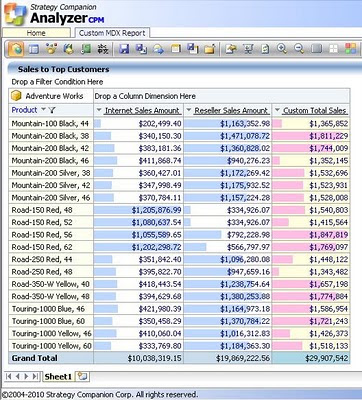Click the blue cloud arrow toolbar icon
The image size is (362, 400).
pyautogui.click(x=158, y=49)
